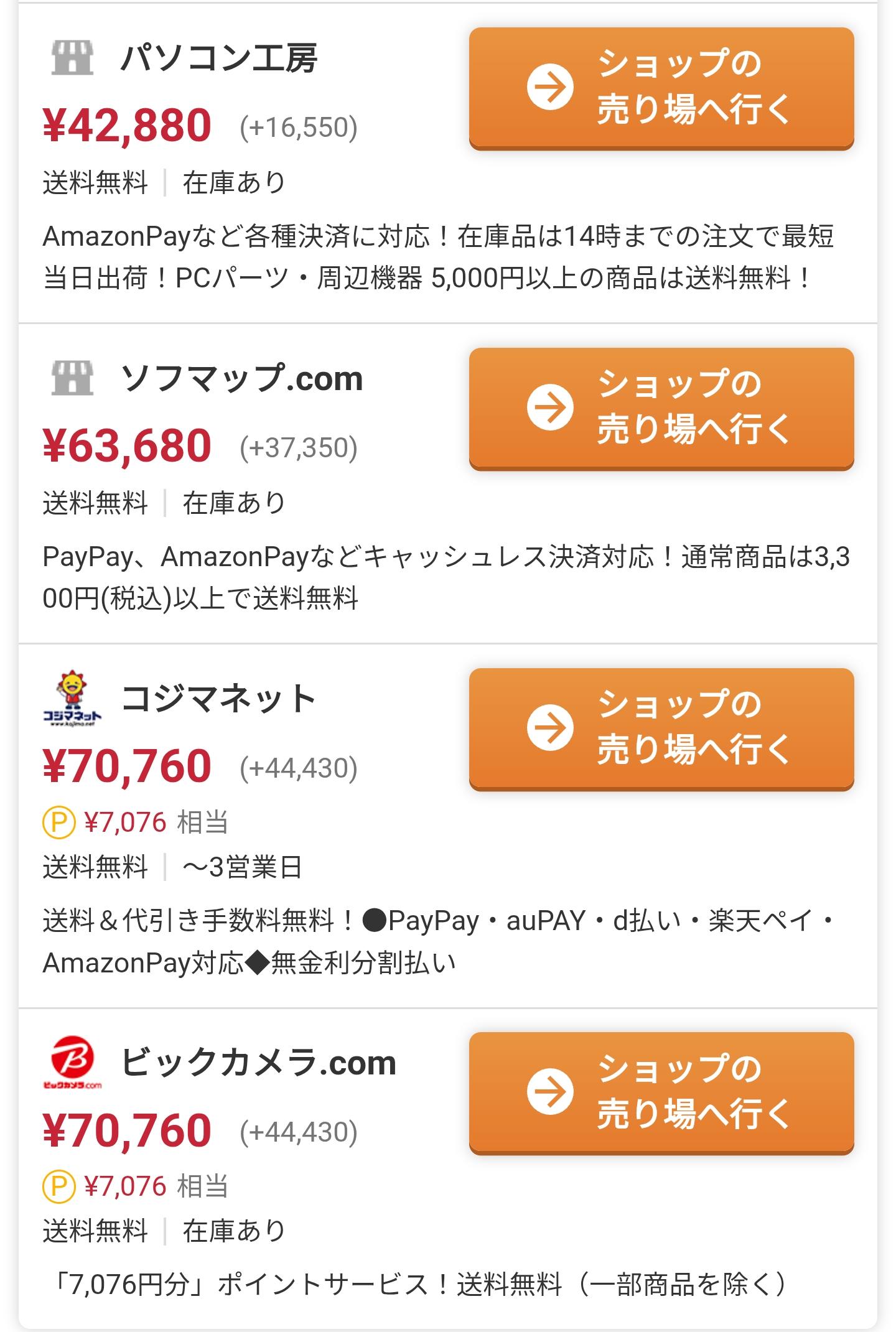Go to the コジマネット shop page button

coord(661,728)
